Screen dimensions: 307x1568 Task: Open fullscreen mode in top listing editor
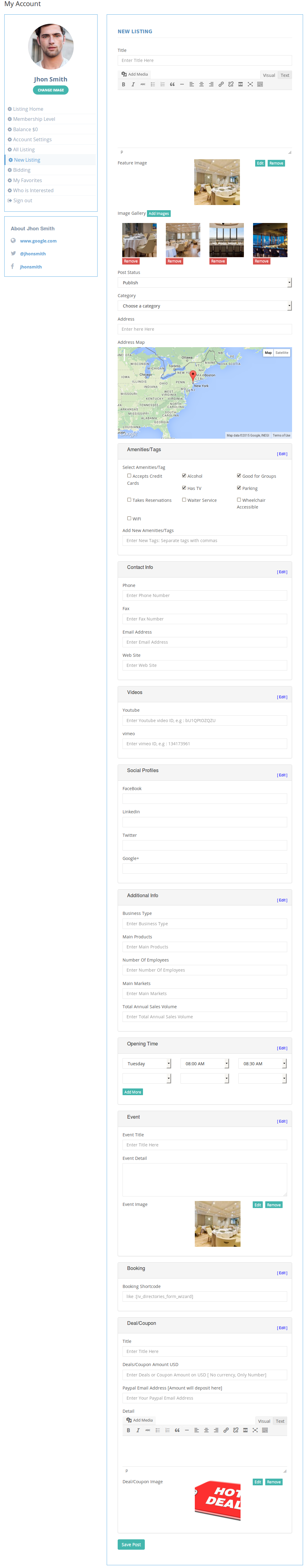(250, 85)
